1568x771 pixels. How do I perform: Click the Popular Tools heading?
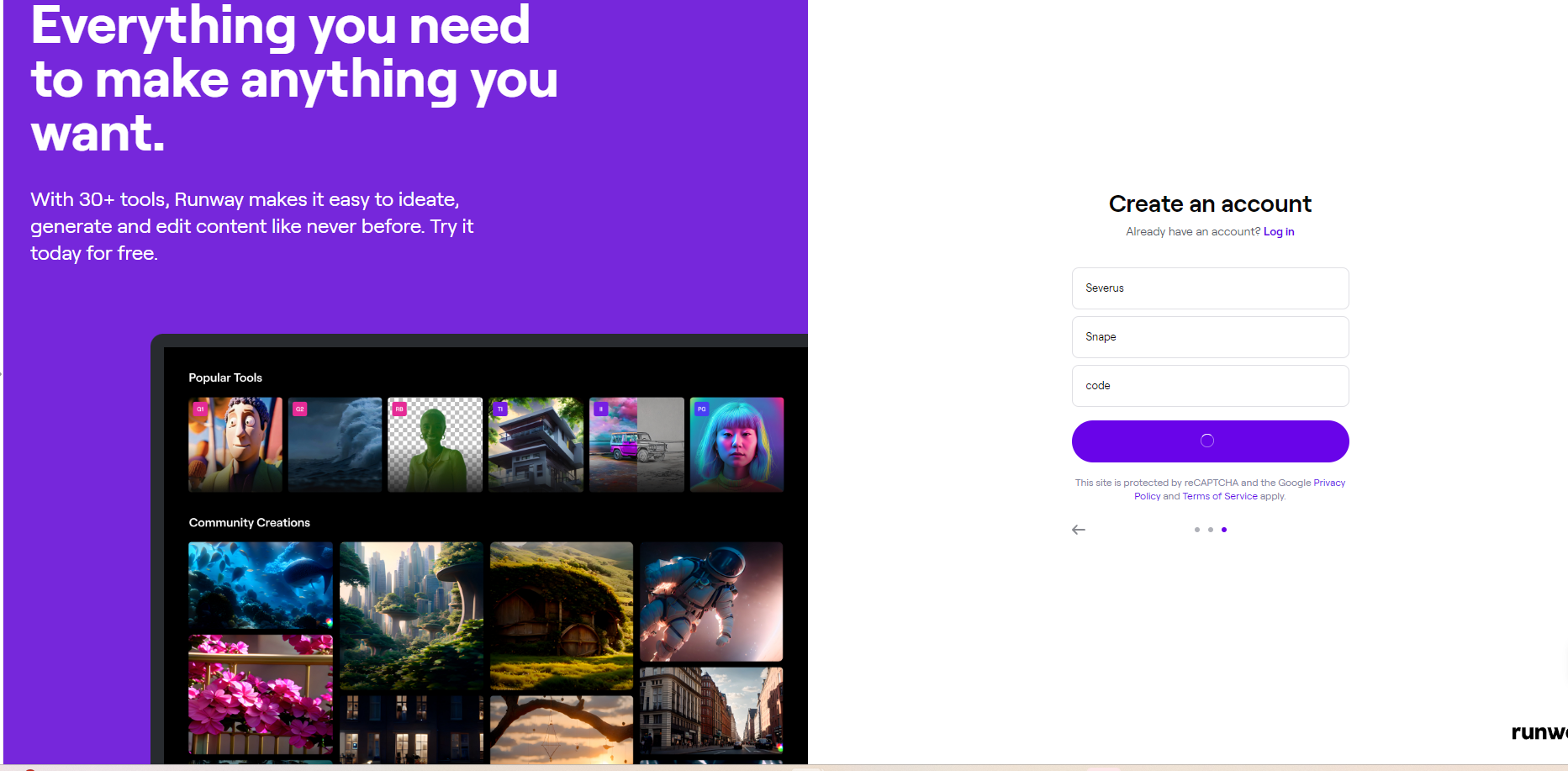pos(225,378)
